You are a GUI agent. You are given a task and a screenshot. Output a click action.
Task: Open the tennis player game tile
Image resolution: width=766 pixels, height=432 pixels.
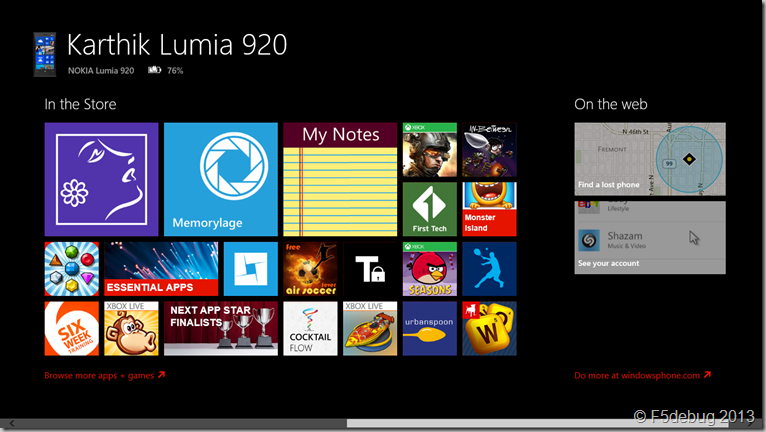tap(489, 268)
